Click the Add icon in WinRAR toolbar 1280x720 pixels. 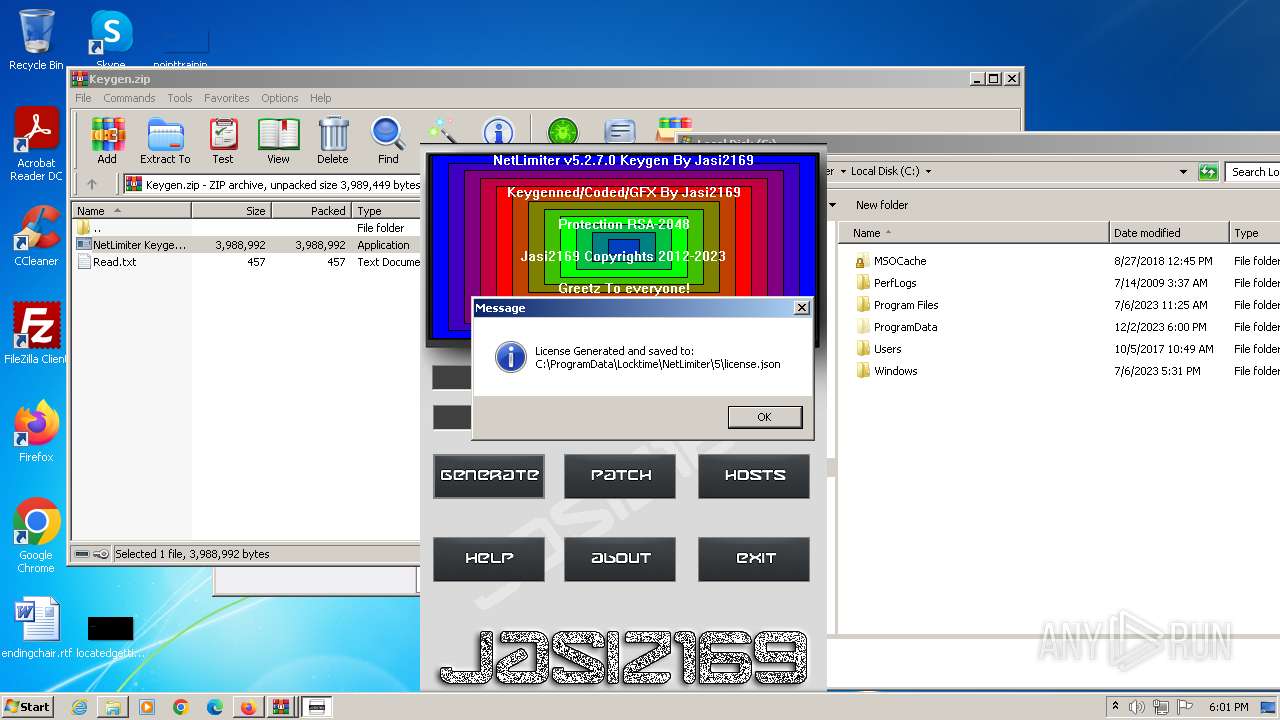(108, 141)
